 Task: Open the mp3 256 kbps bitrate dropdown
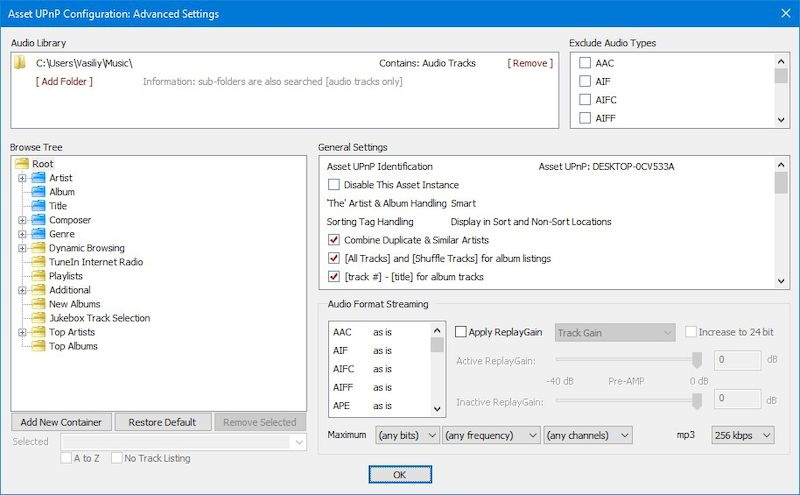click(743, 435)
